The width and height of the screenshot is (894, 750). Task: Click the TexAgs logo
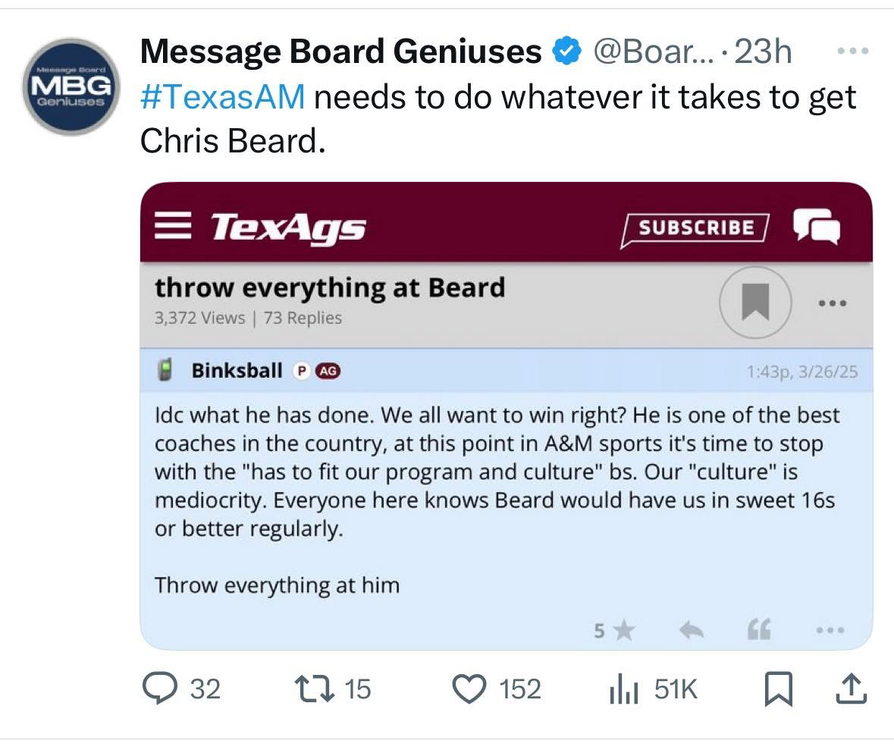coord(288,228)
